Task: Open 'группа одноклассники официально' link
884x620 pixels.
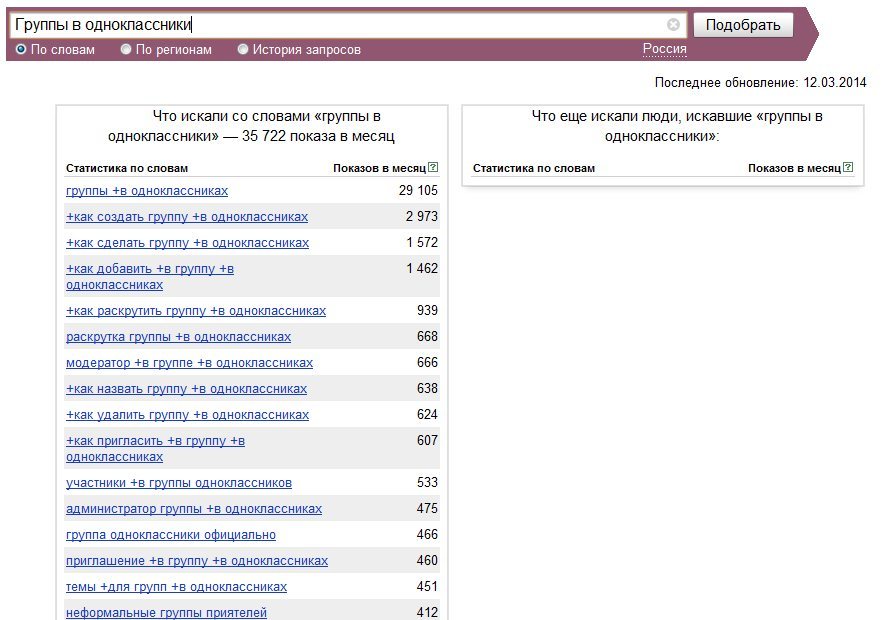Action: [171, 534]
